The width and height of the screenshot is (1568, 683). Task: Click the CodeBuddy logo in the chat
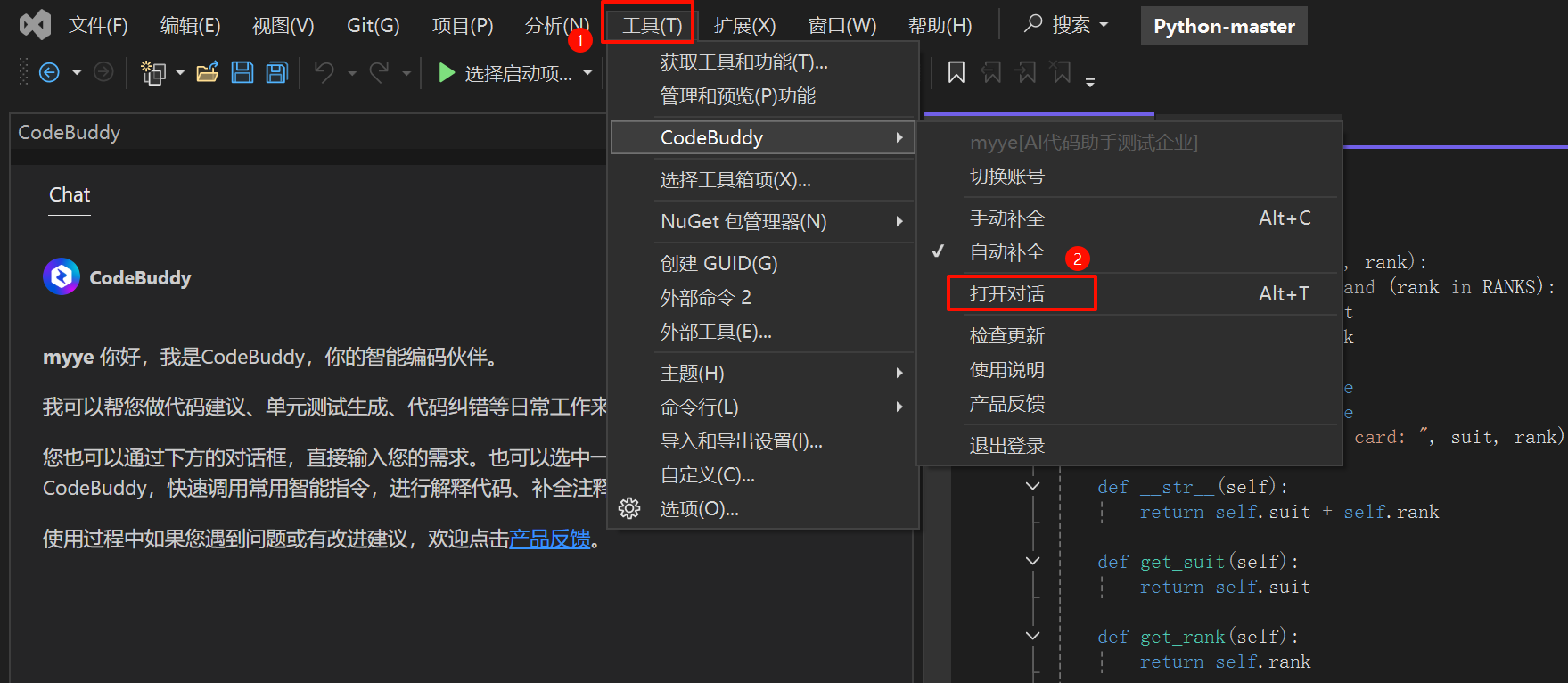point(62,277)
